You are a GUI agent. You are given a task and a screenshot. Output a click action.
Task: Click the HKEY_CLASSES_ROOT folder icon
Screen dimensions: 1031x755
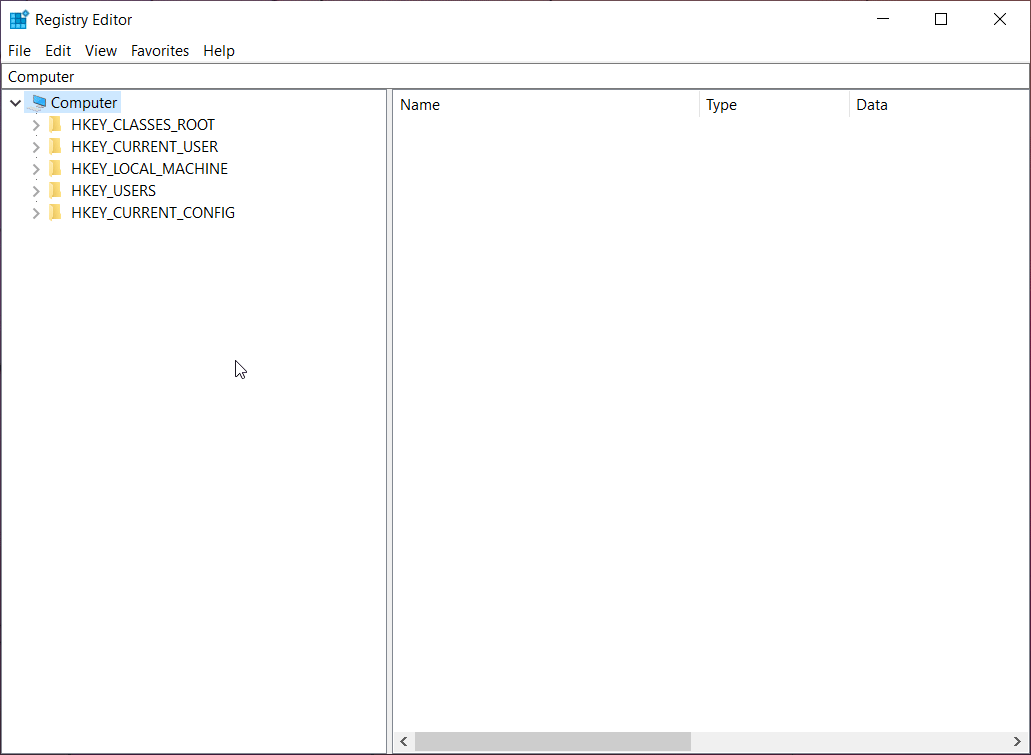pos(56,124)
